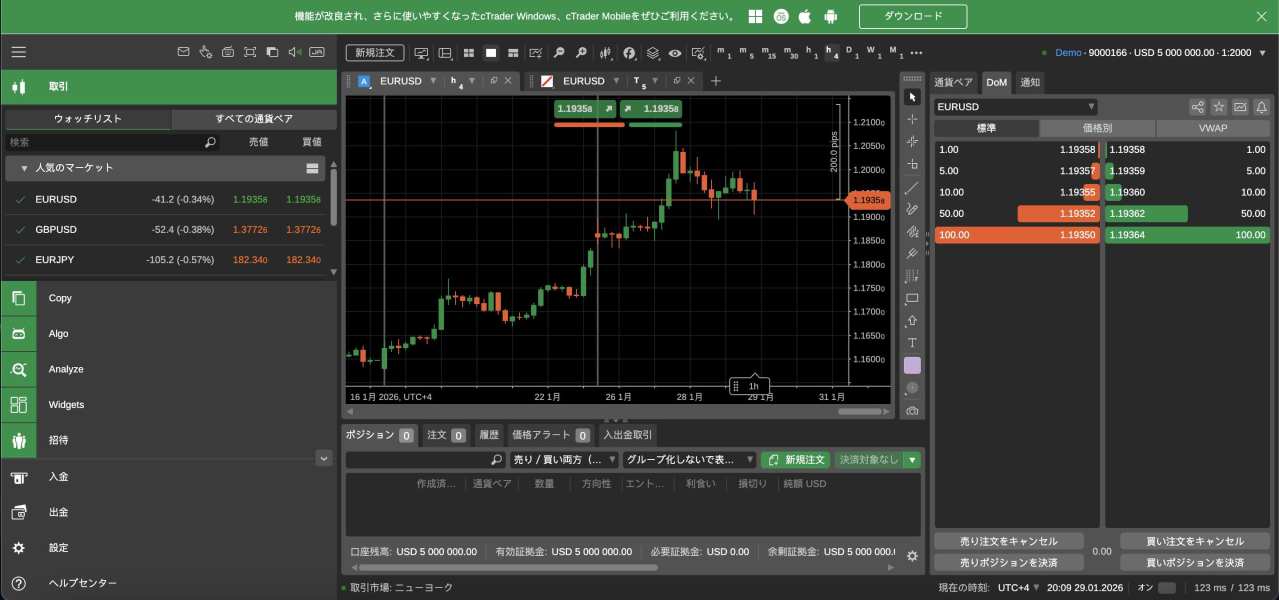1279x600 pixels.
Task: Enter fullscreen mode from sidebar header
Action: (249, 52)
